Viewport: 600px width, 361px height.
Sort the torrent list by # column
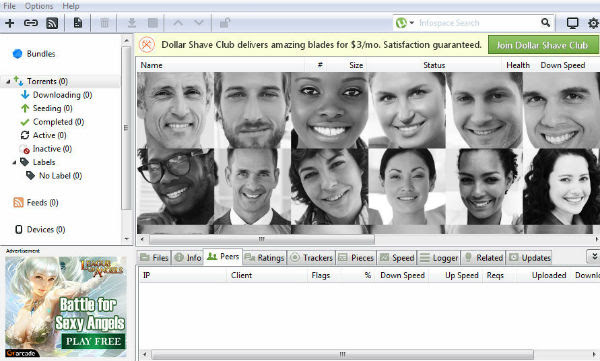[320, 65]
